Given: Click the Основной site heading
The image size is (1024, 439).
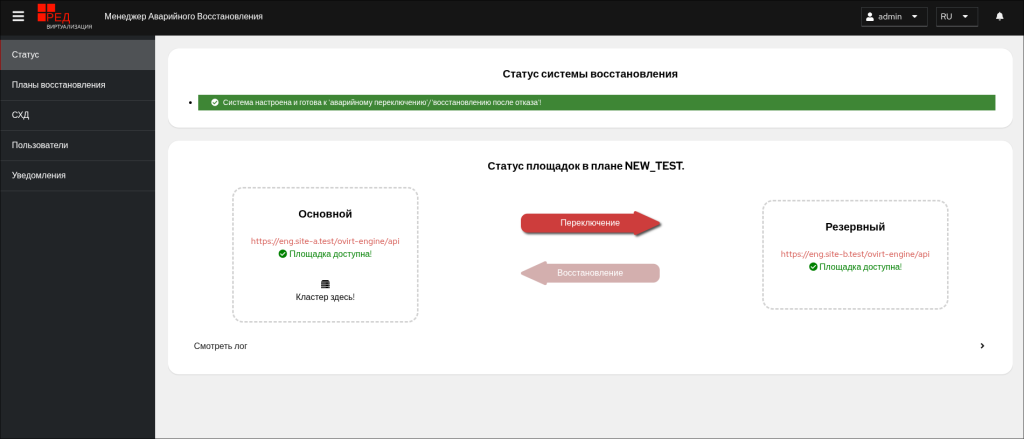Looking at the screenshot, I should click(x=325, y=214).
